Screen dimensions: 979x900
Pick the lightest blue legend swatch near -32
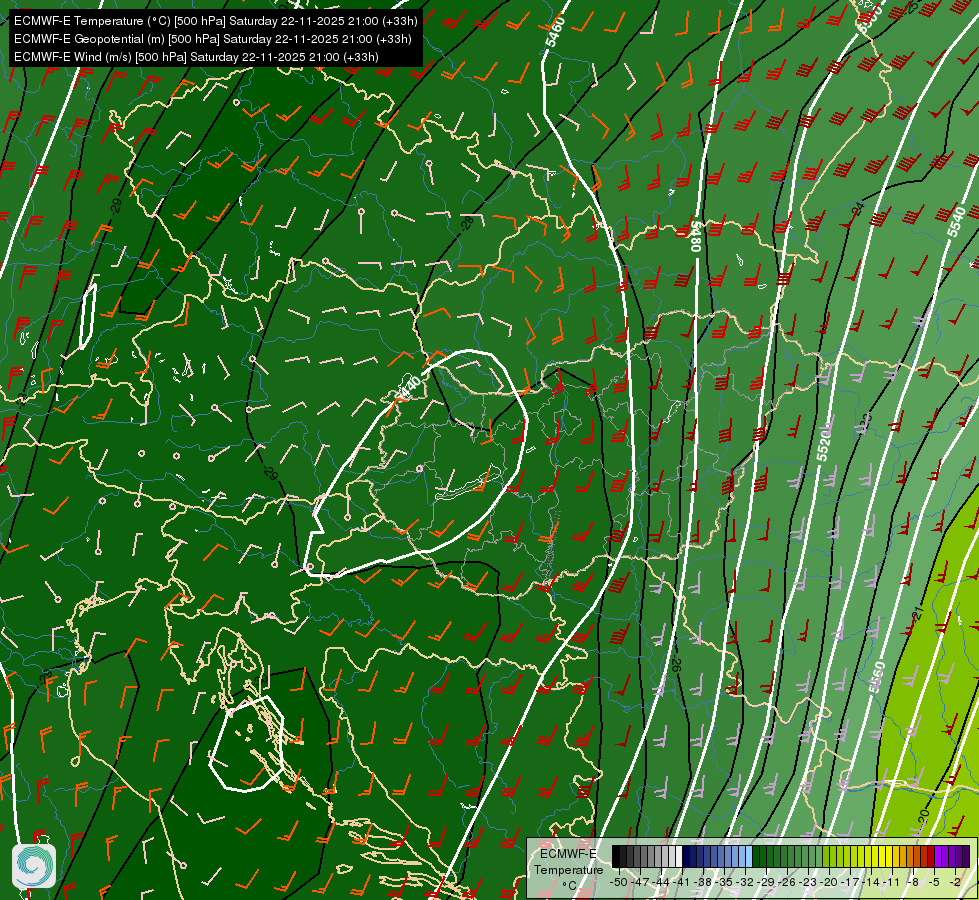[x=749, y=856]
